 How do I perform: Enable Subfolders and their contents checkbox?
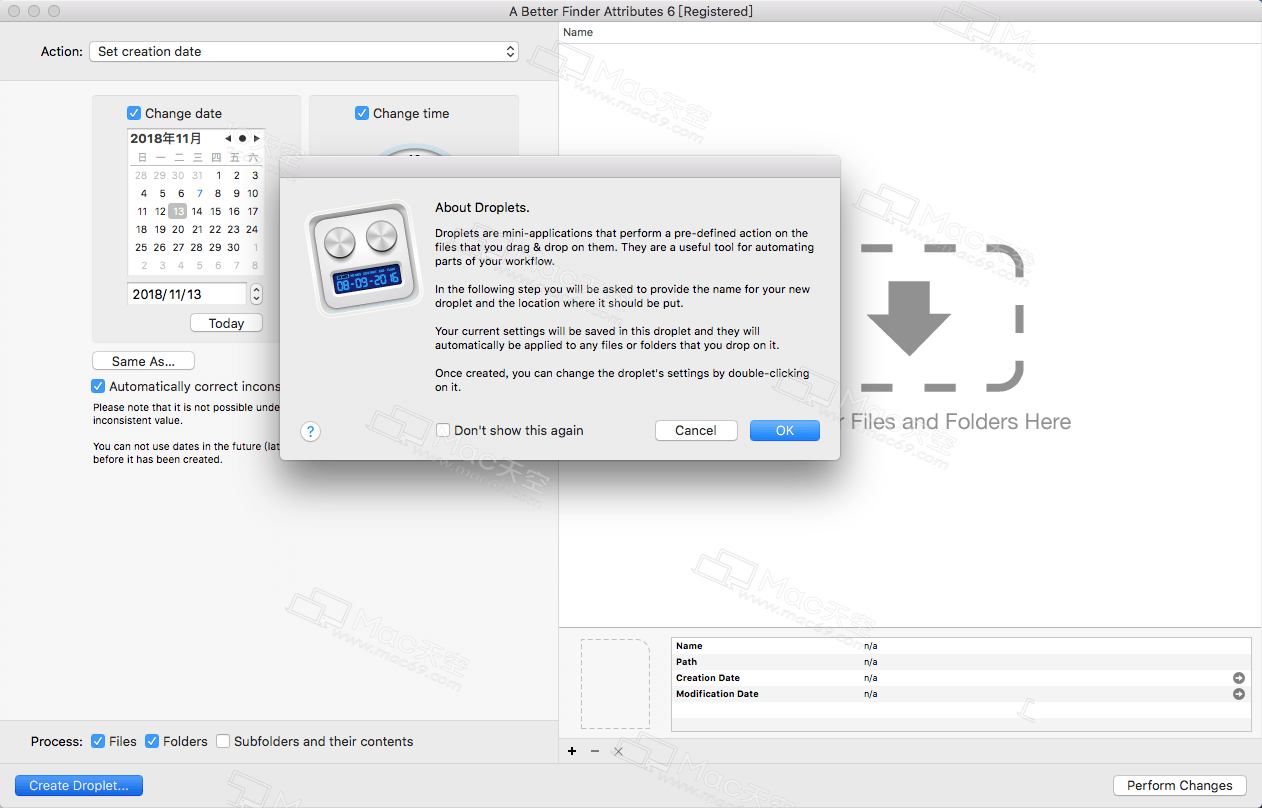(223, 741)
